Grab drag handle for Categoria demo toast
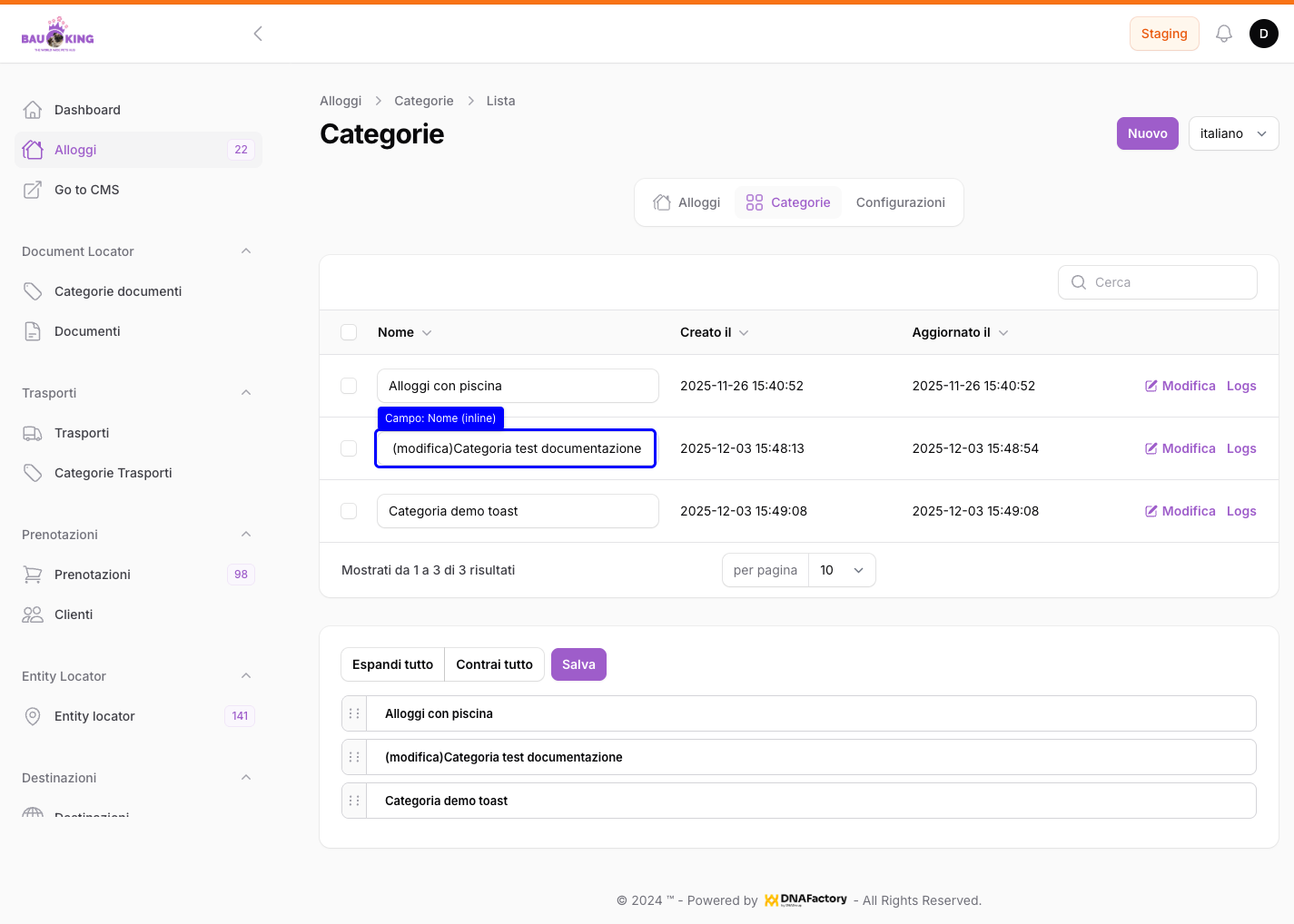 (354, 801)
